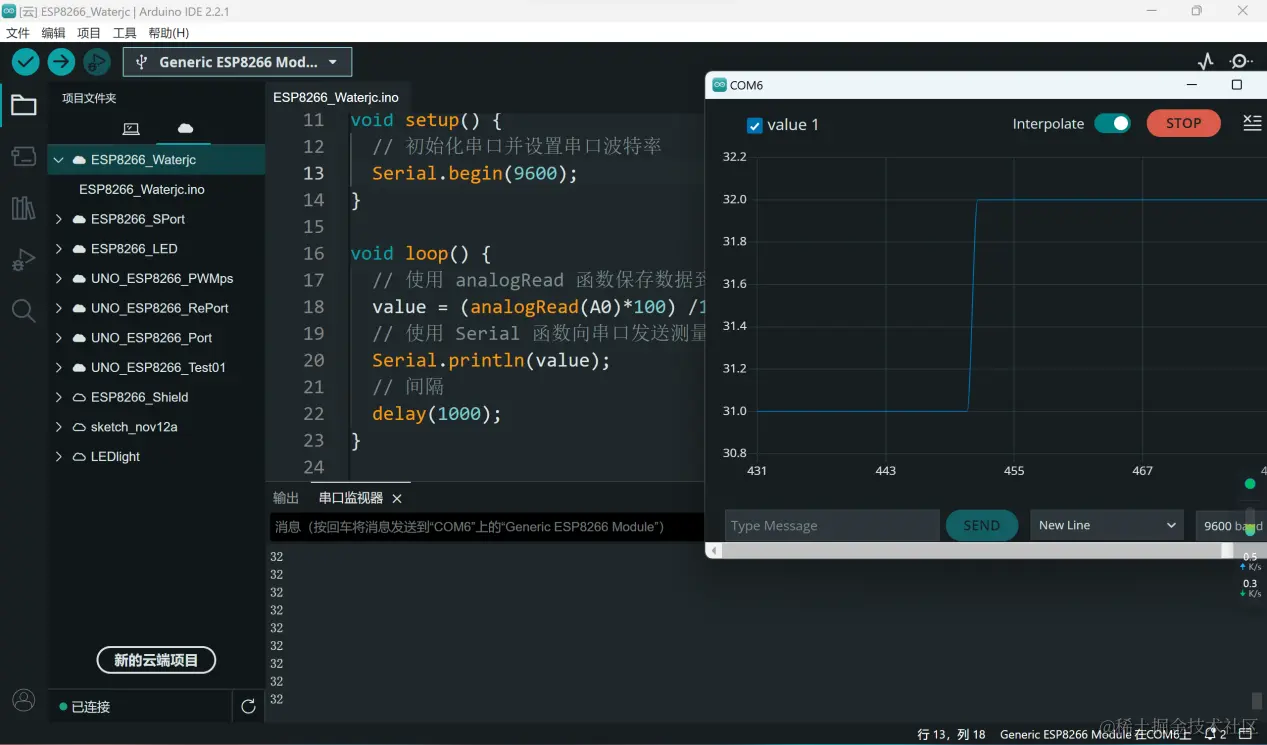
Task: Expand the ESP8266_SPort sketch folder
Action: 59,219
